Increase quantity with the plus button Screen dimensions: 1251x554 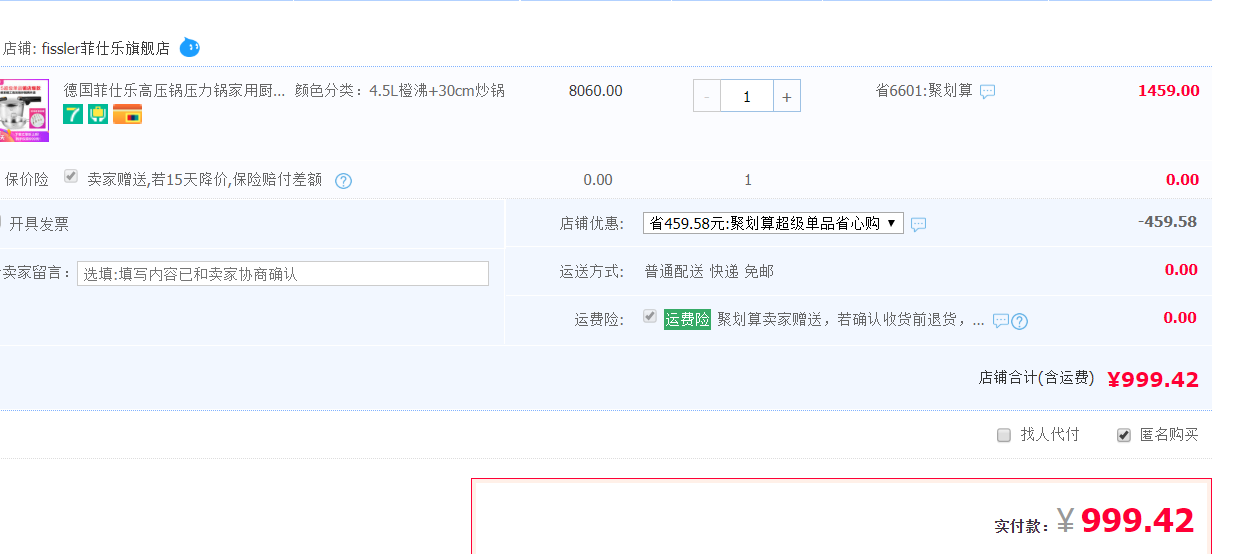click(787, 96)
